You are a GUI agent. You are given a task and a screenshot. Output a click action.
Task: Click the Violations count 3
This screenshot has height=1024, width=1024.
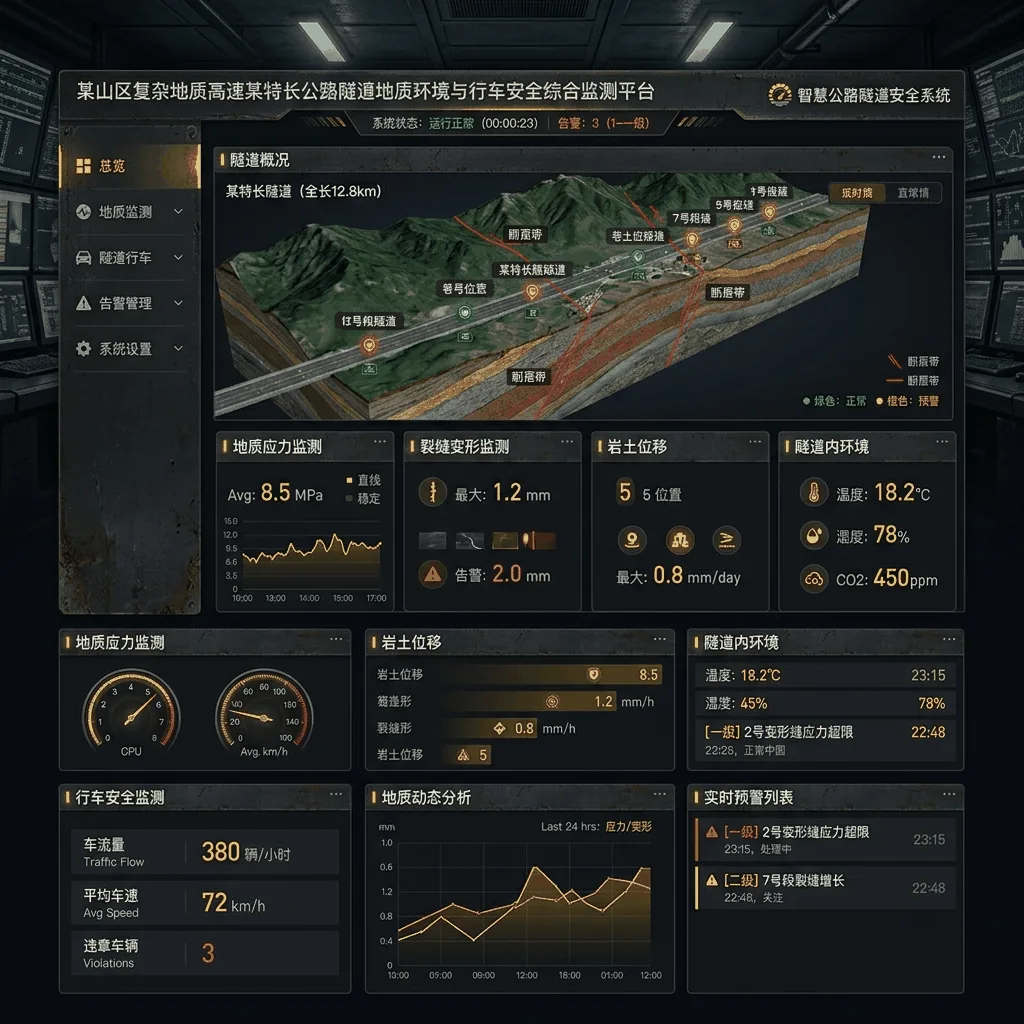tap(208, 953)
